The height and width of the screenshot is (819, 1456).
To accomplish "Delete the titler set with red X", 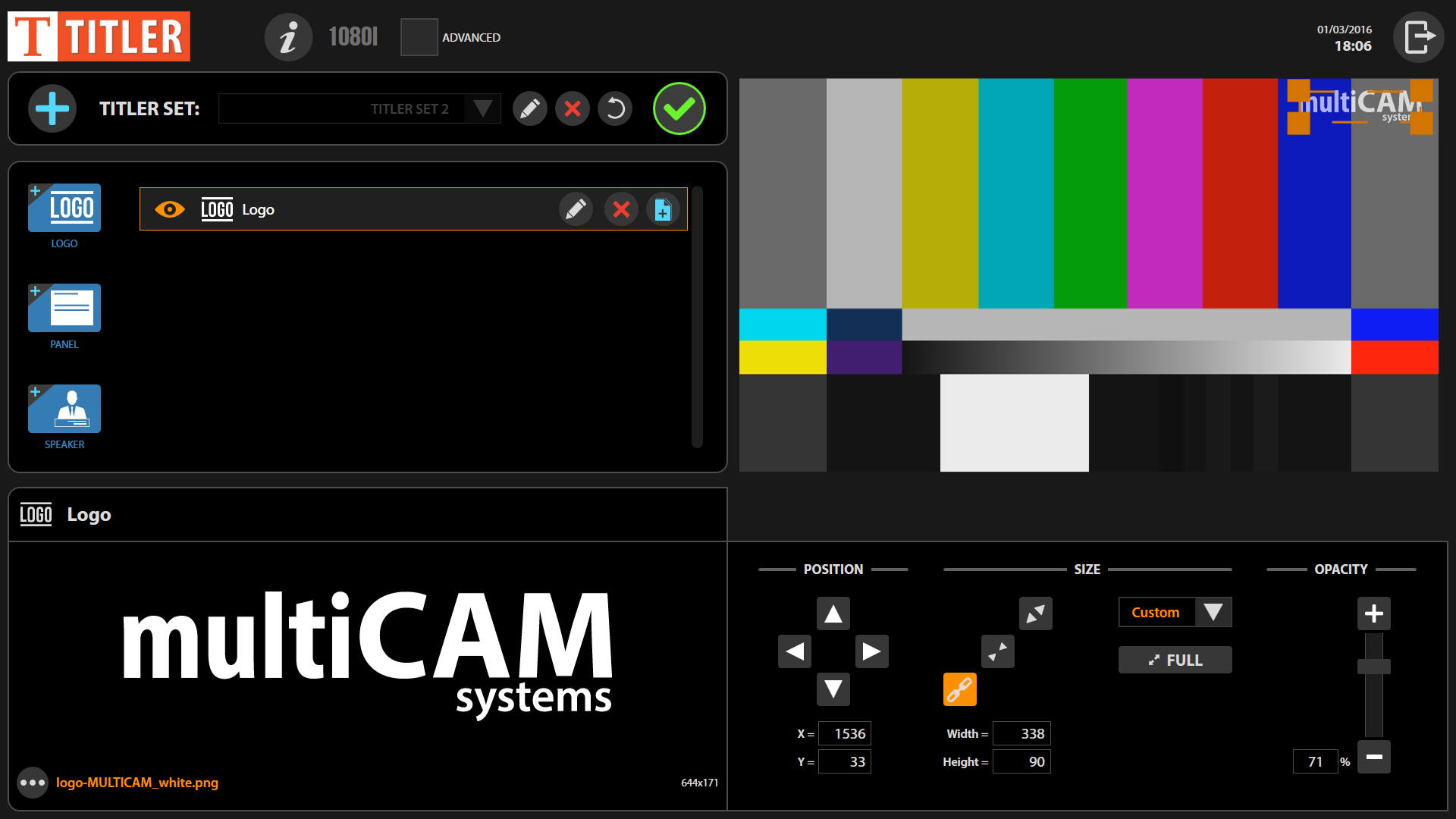I will pos(573,108).
